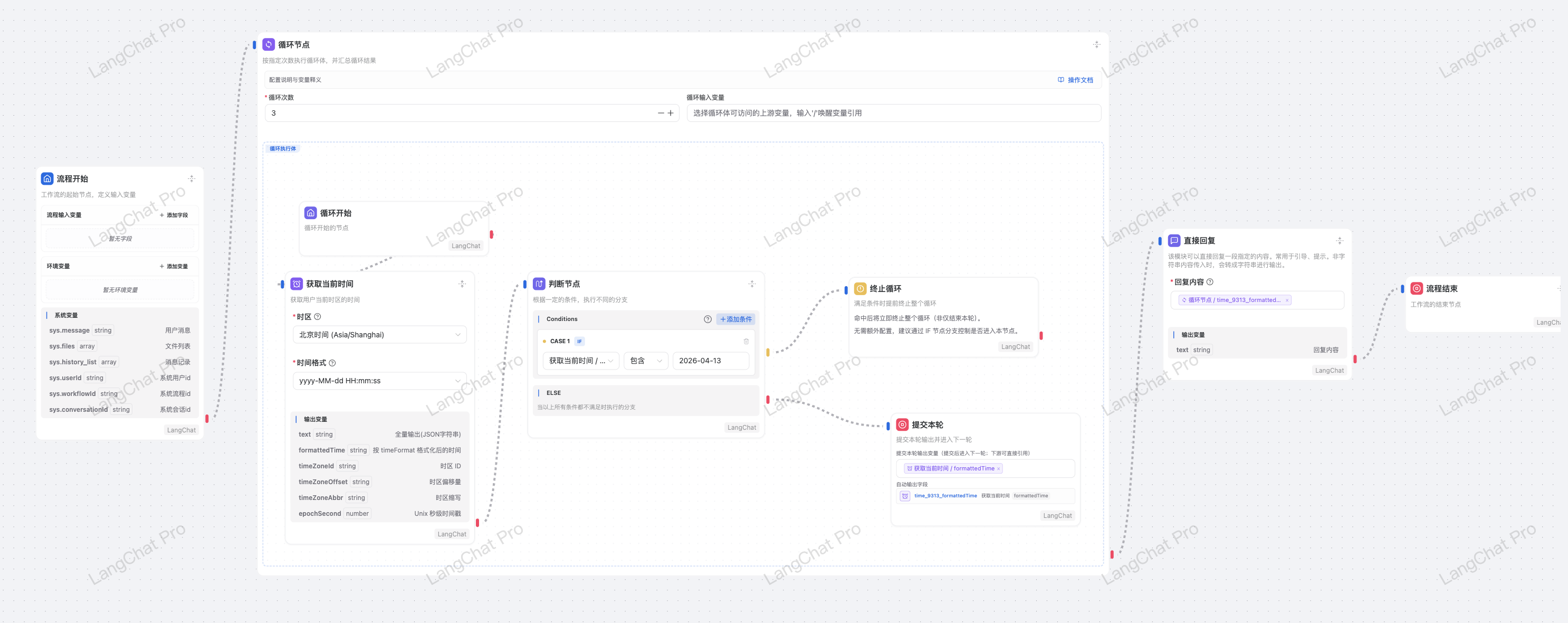Open the 时间格式 format dropdown
1568x623 pixels.
[379, 381]
